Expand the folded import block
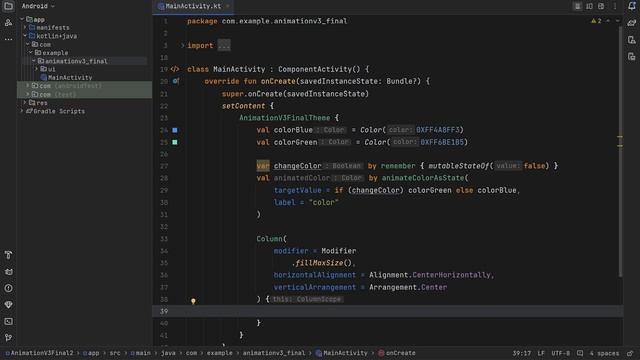 coord(182,45)
